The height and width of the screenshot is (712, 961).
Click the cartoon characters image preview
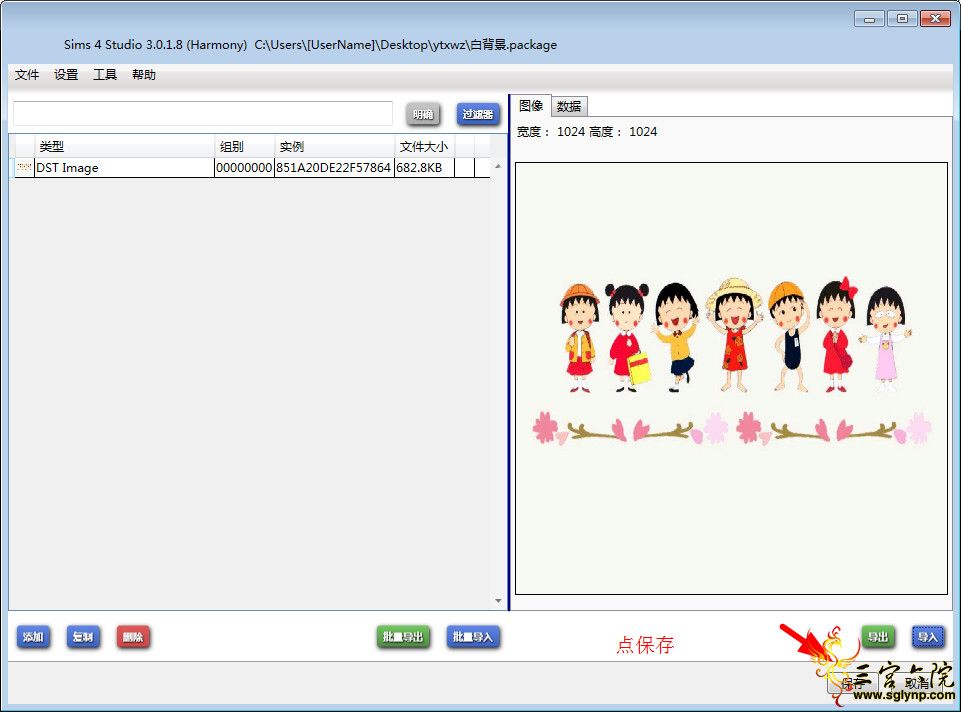pyautogui.click(x=731, y=378)
